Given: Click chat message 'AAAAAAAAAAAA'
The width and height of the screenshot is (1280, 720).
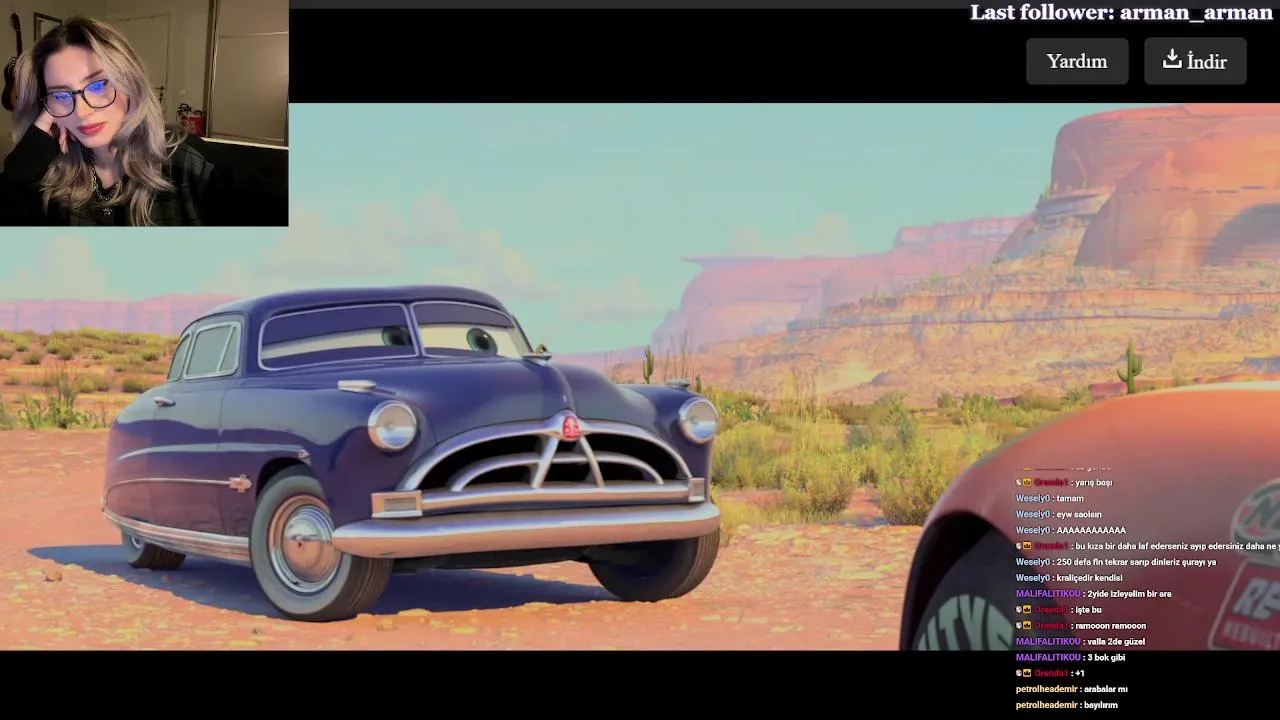Looking at the screenshot, I should pyautogui.click(x=1091, y=530).
